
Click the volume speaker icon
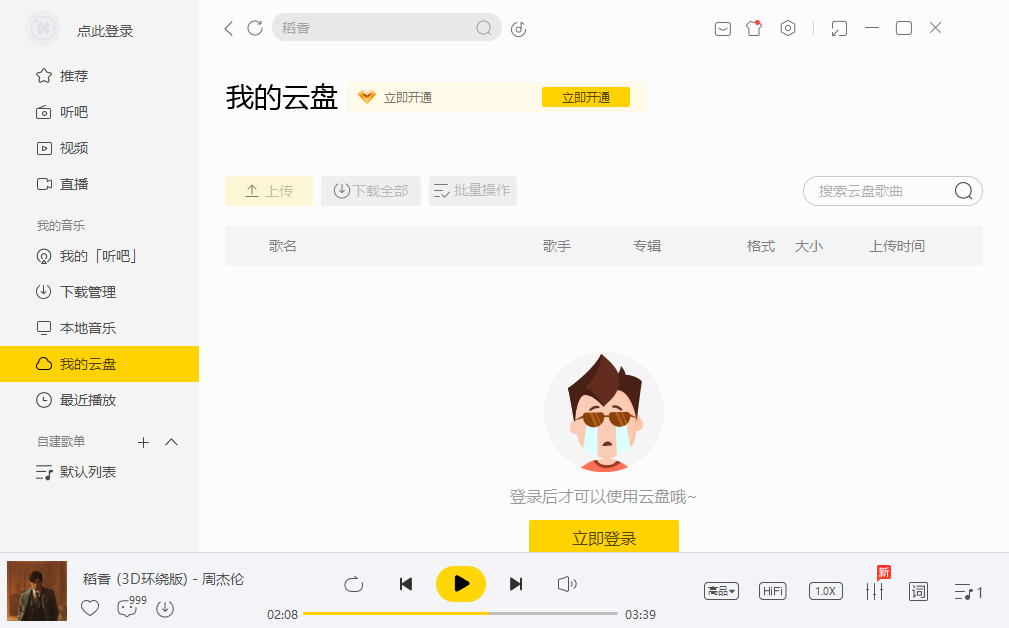[x=567, y=584]
